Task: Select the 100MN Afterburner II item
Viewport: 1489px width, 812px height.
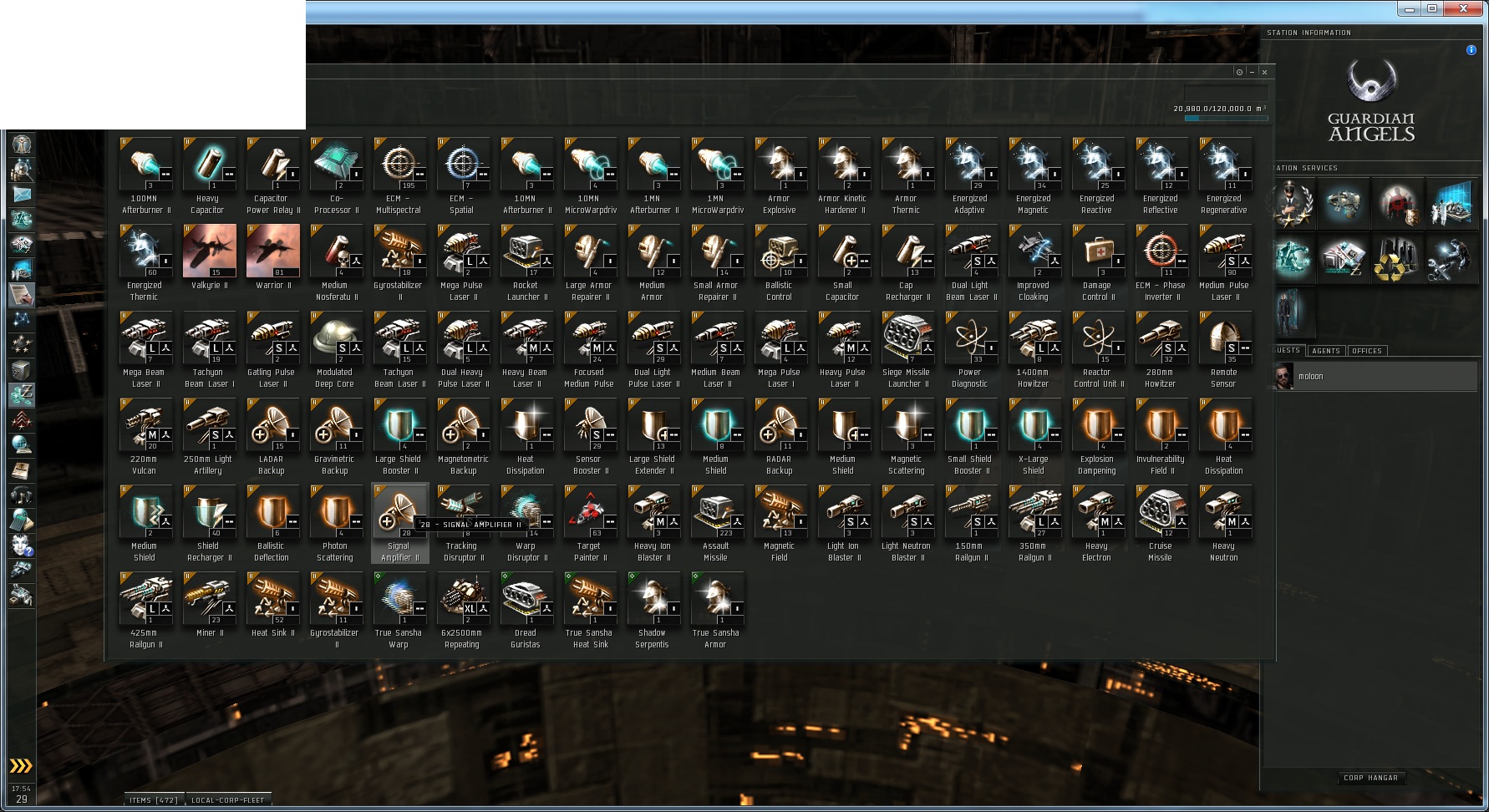Action: click(145, 175)
